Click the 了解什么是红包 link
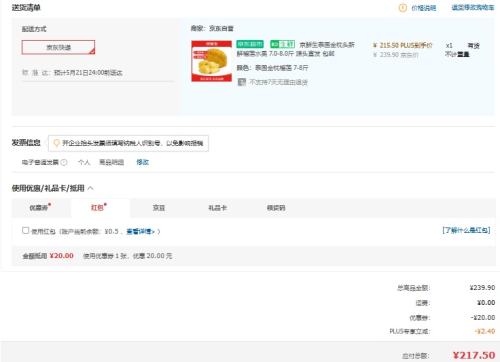 [x=466, y=230]
